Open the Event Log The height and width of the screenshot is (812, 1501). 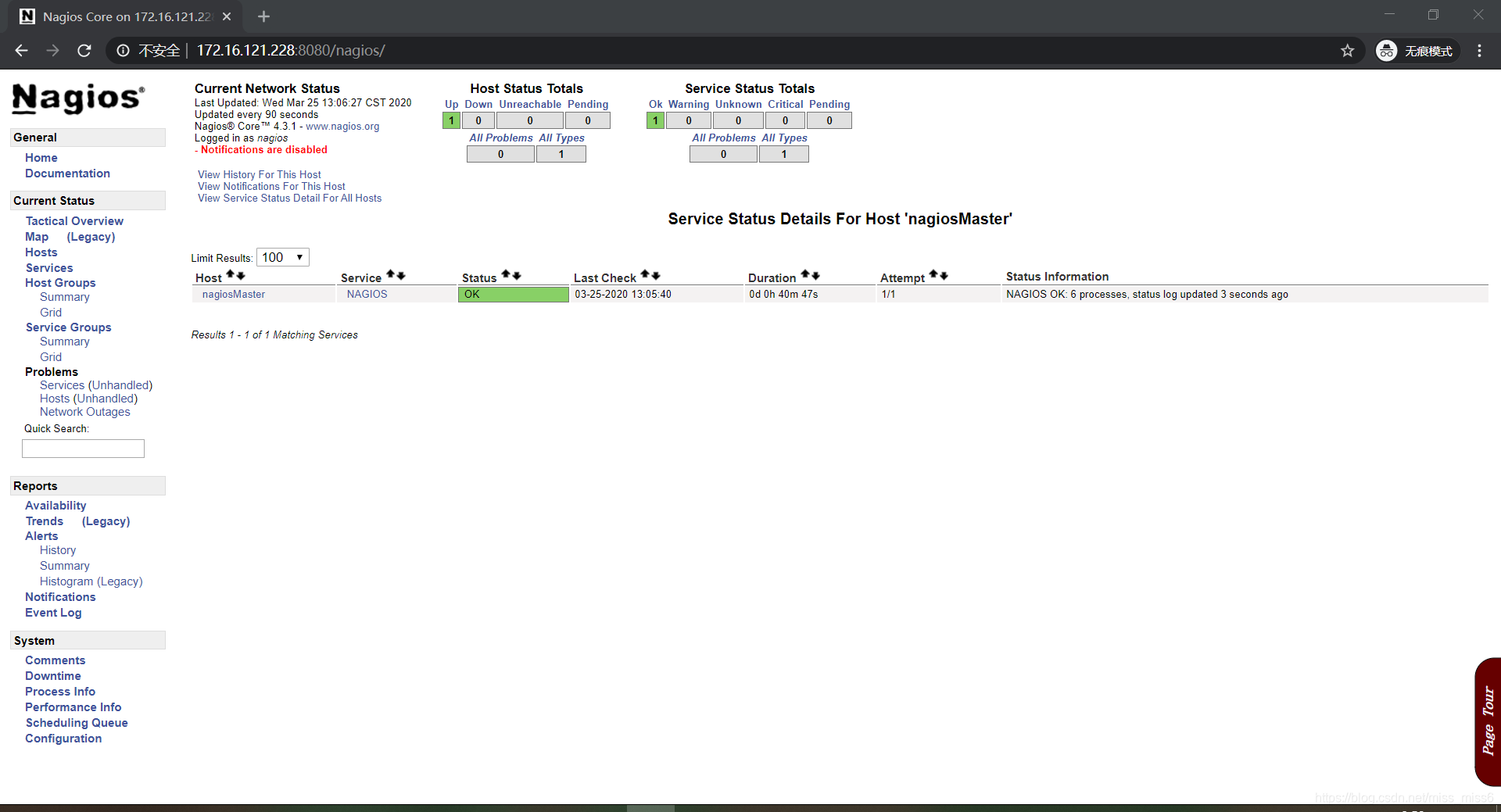[53, 613]
